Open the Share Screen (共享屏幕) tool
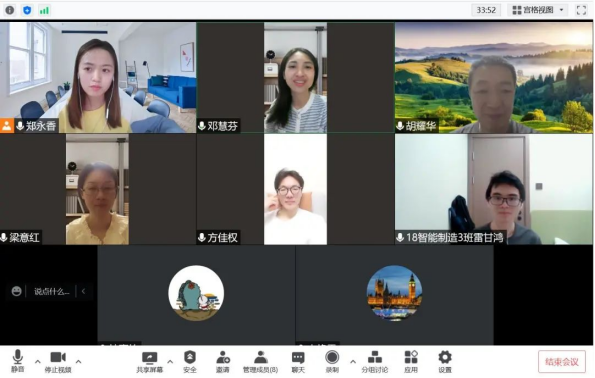This screenshot has width=595, height=378. tap(150, 362)
